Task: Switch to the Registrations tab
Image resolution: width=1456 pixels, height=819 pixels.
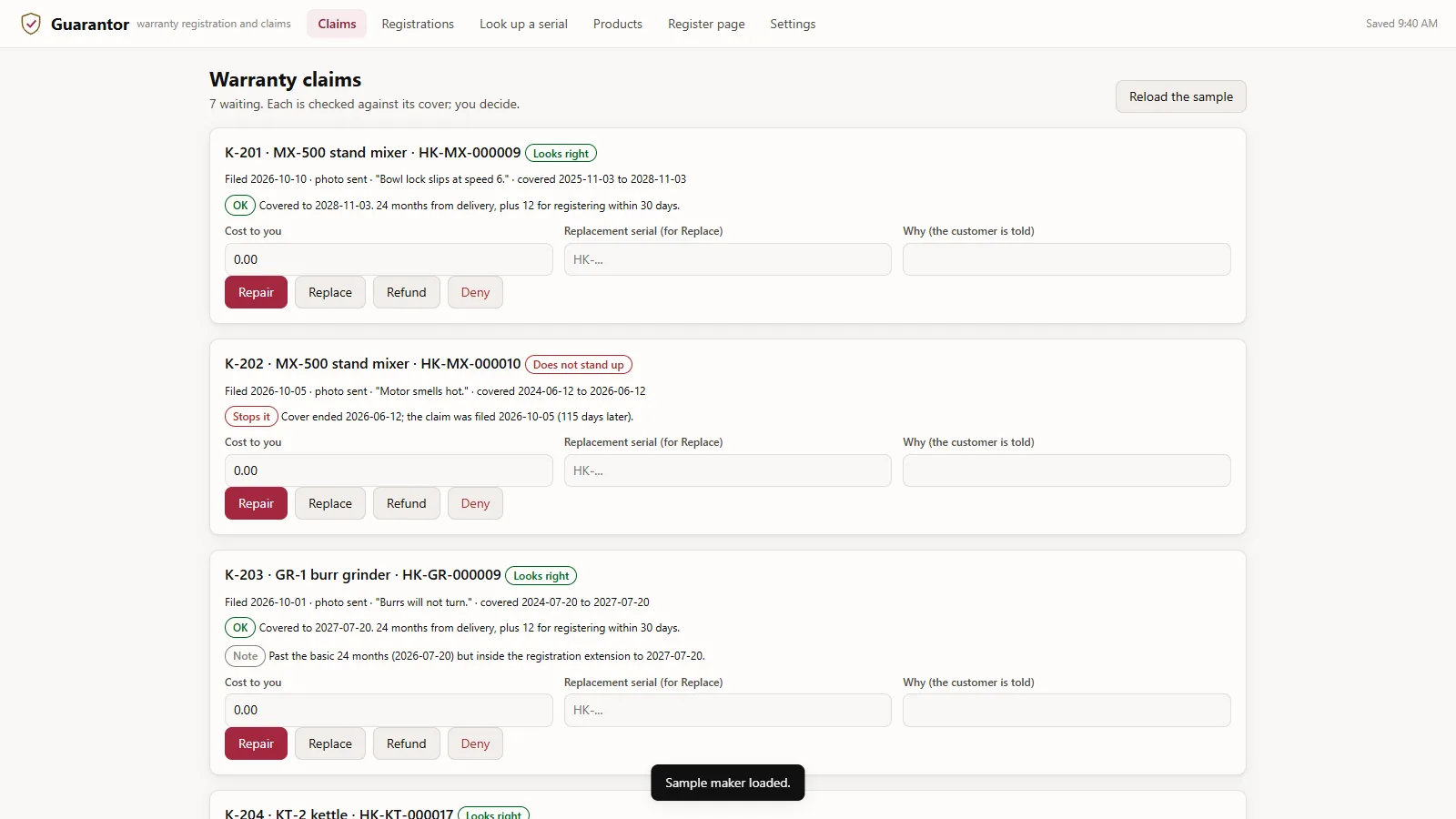Action: 418,24
